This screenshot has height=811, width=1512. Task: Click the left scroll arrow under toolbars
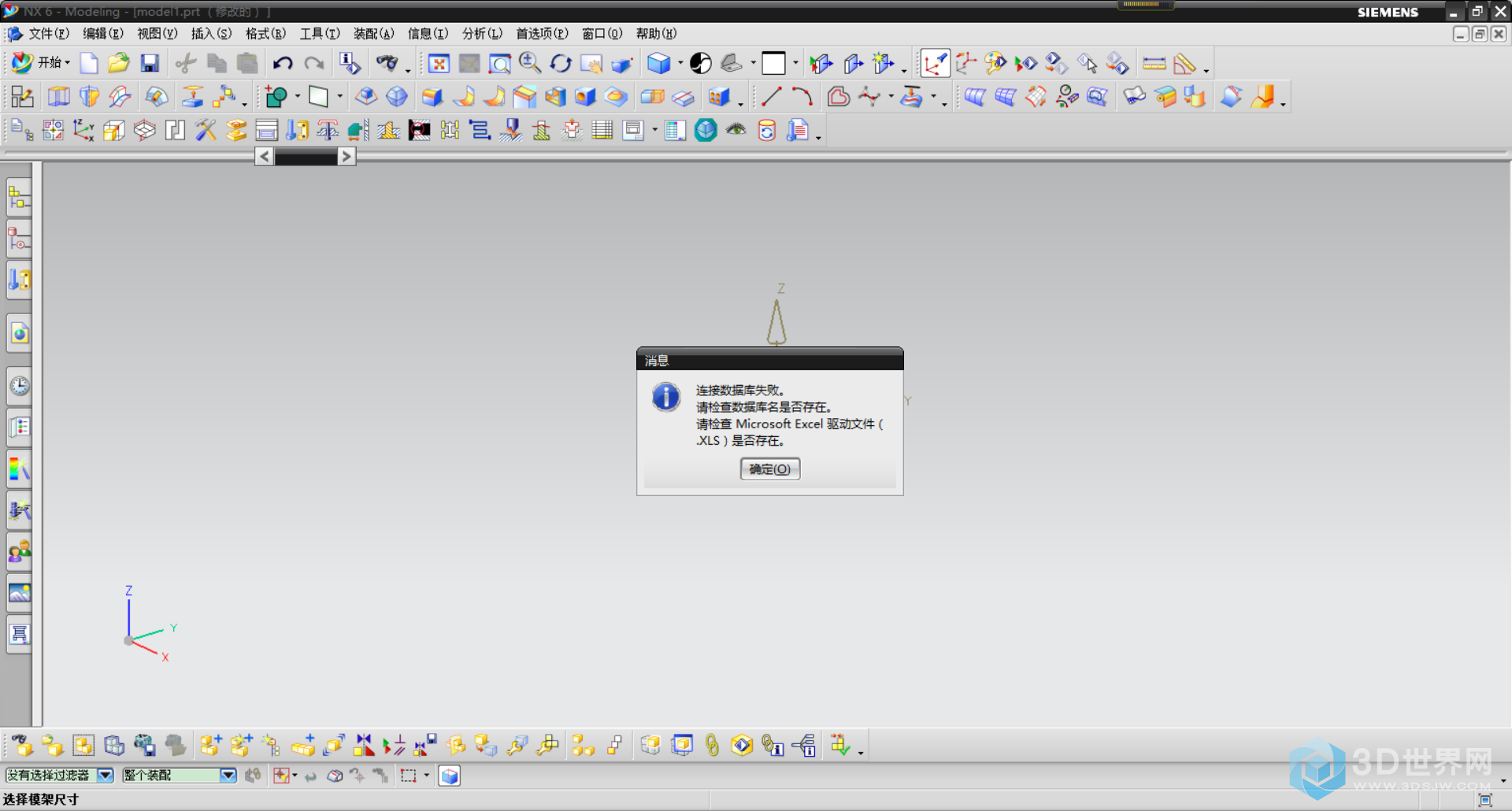[x=264, y=157]
